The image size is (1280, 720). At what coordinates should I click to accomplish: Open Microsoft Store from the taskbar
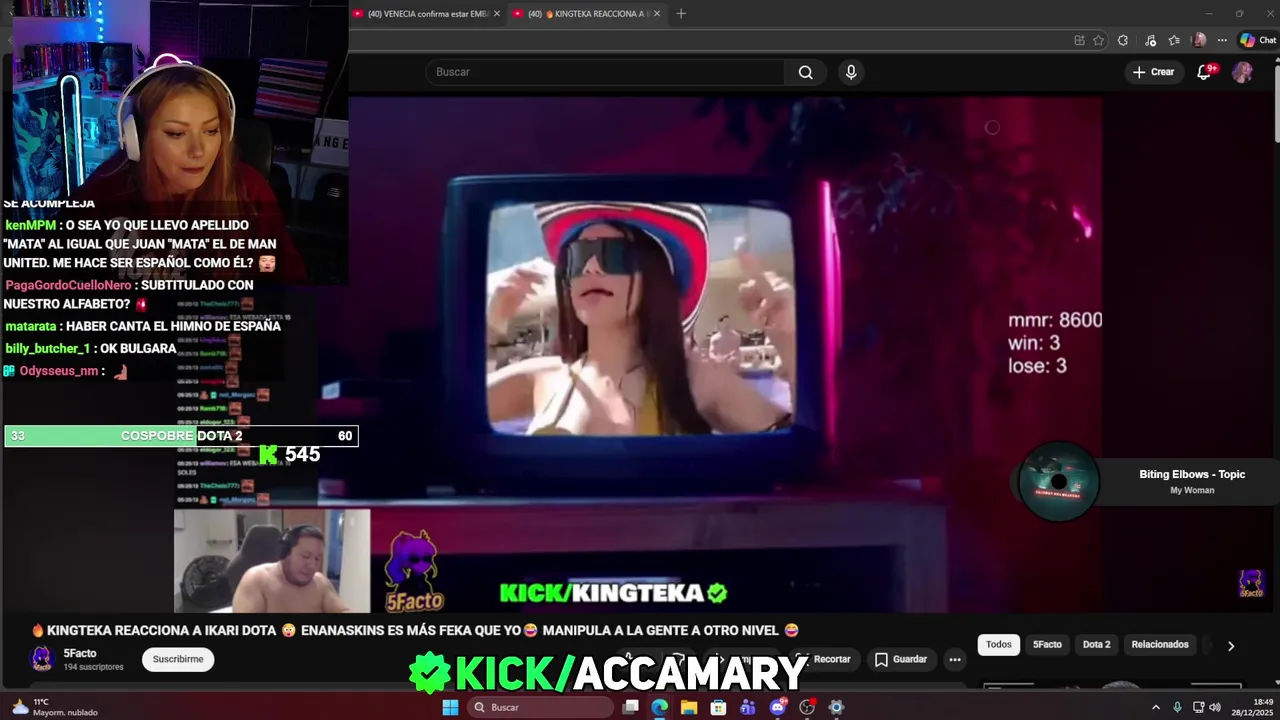pyautogui.click(x=718, y=707)
